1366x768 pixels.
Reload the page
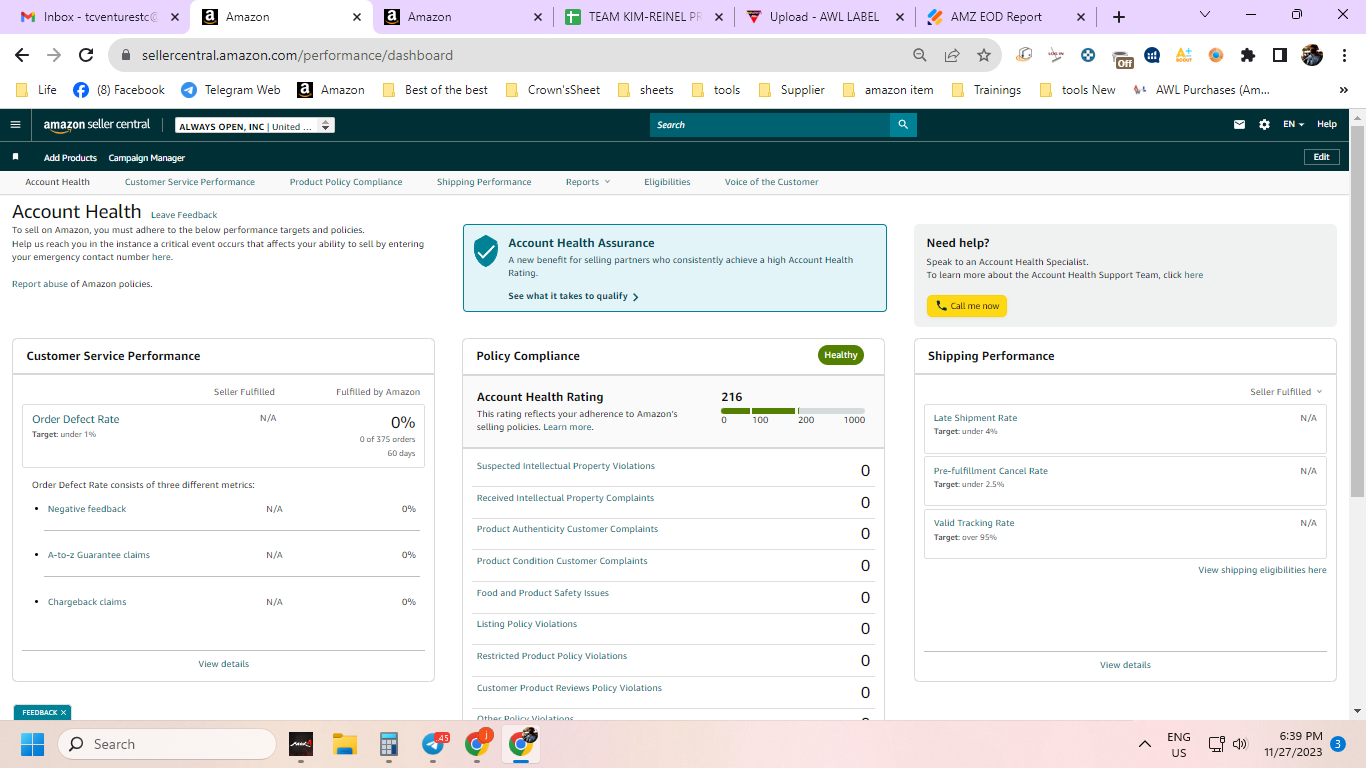coord(86,55)
